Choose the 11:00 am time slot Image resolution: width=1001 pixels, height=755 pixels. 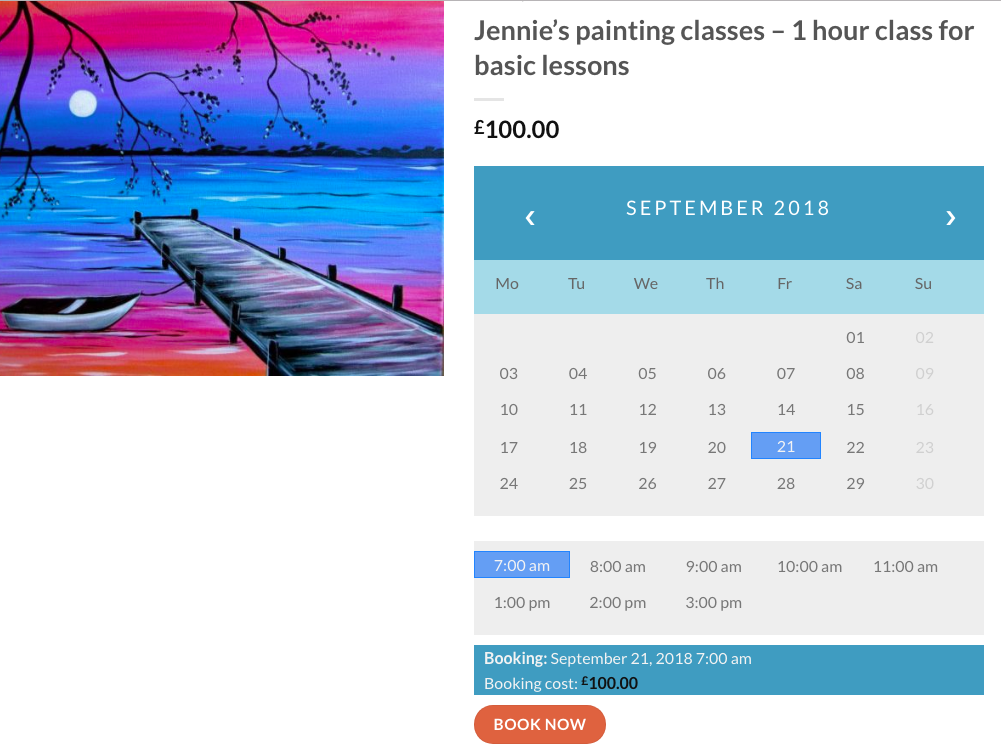pyautogui.click(x=905, y=566)
